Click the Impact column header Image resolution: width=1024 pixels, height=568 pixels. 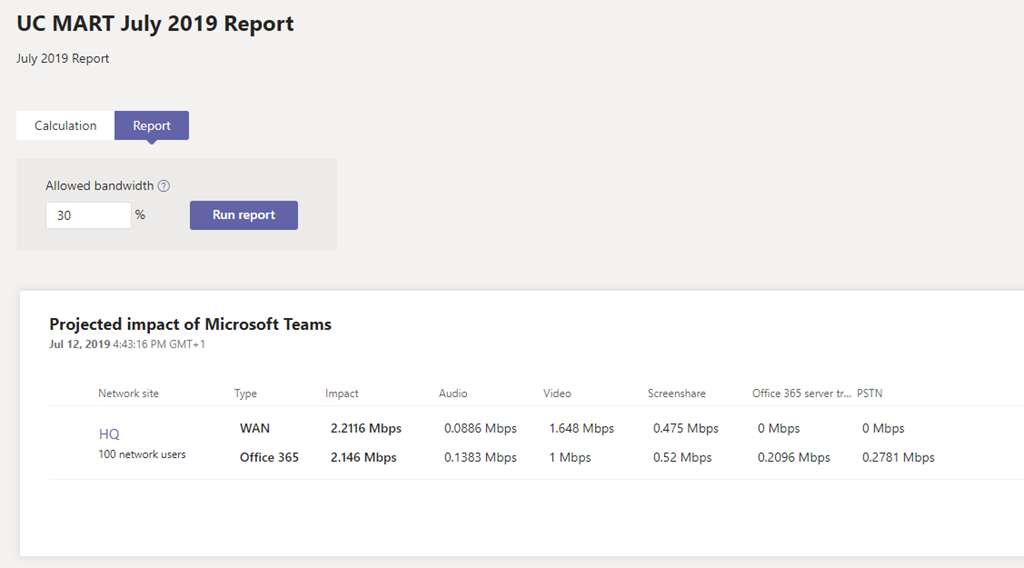pos(342,394)
